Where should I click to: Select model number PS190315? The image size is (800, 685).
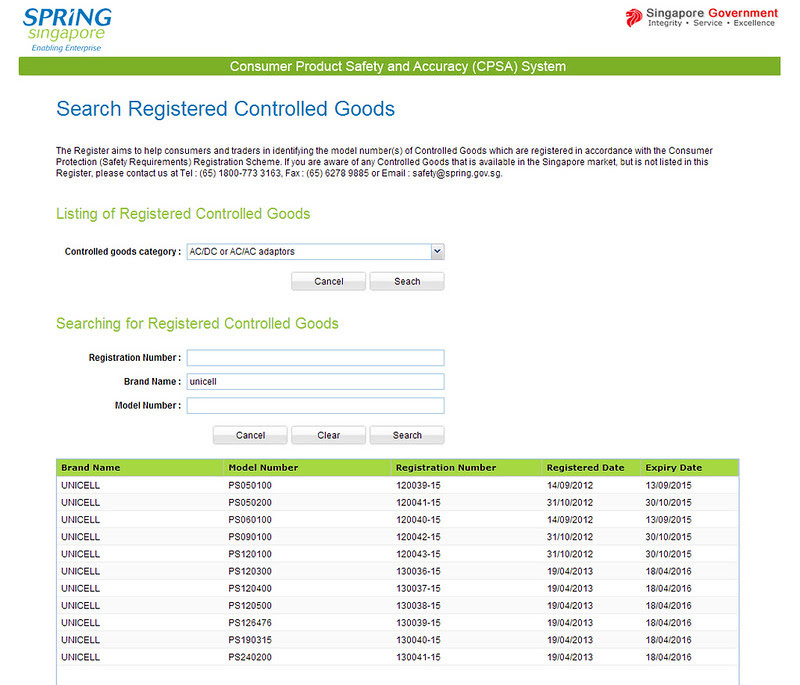pyautogui.click(x=250, y=640)
